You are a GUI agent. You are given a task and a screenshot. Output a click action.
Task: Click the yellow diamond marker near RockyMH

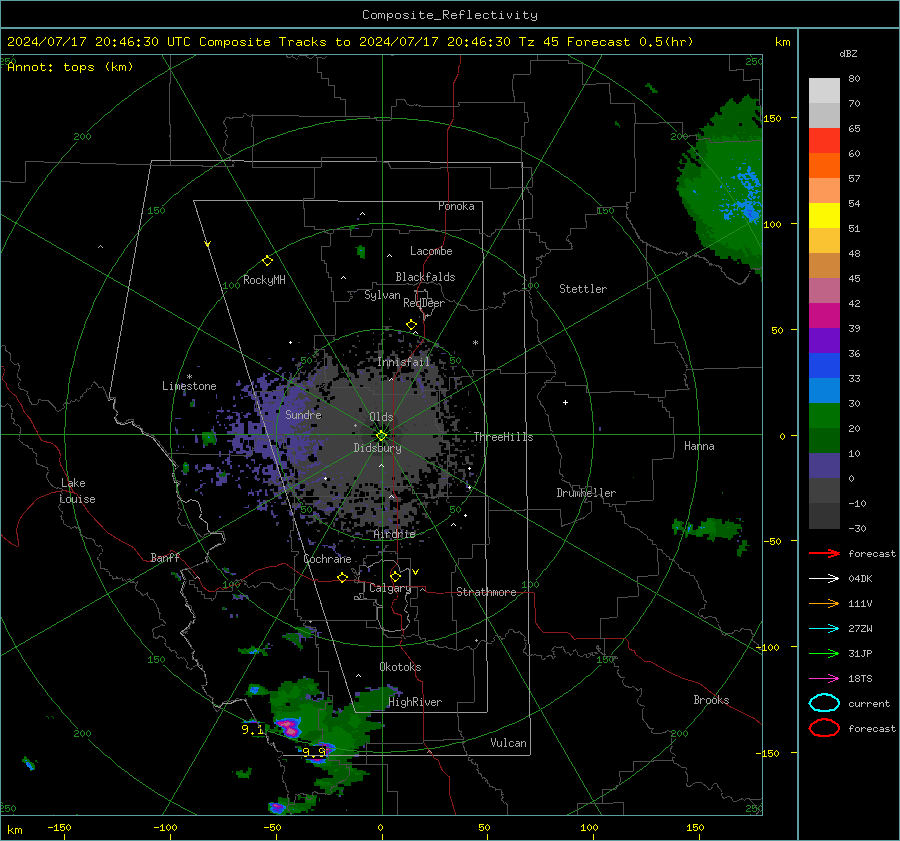pos(267,261)
